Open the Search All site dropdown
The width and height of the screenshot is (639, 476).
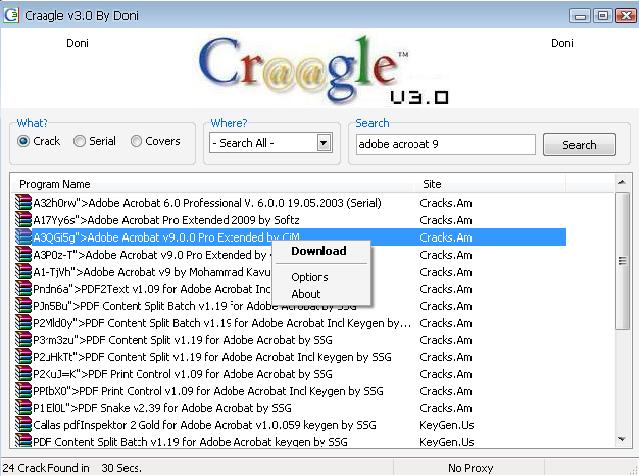(x=324, y=143)
